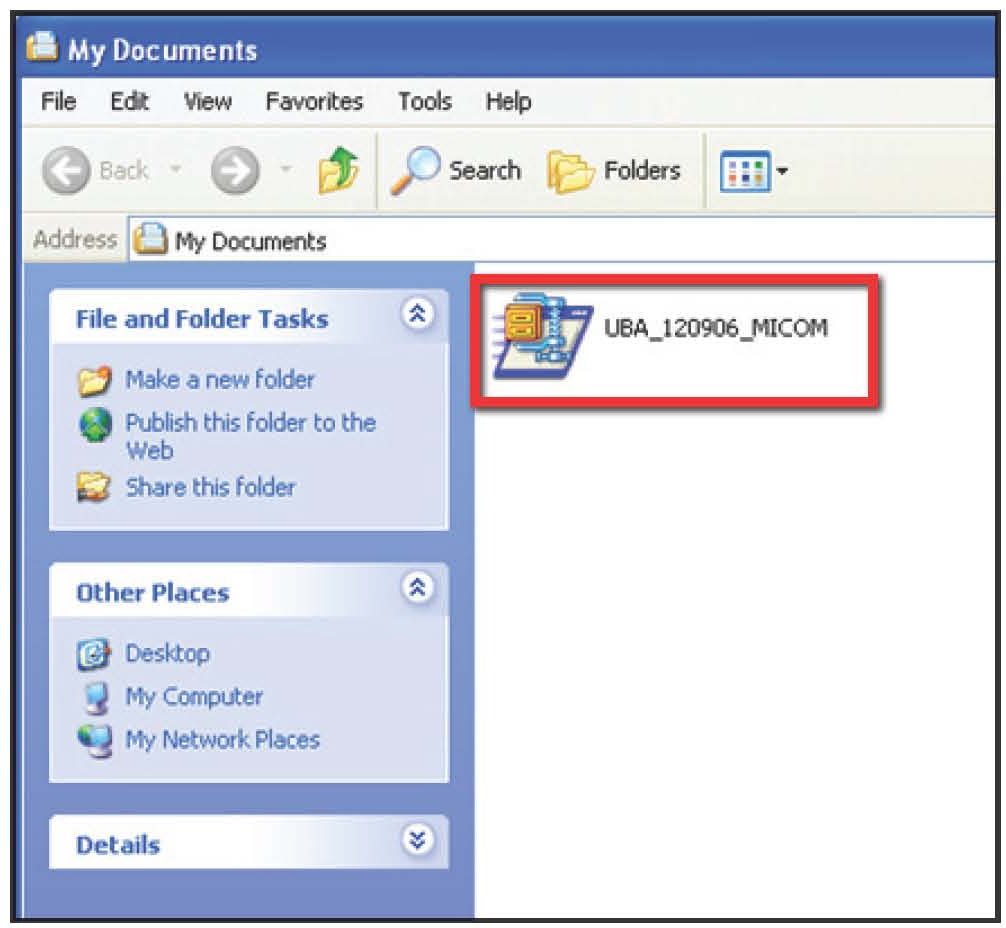Image resolution: width=1006 pixels, height=928 pixels.
Task: Open the File menu
Action: [58, 101]
